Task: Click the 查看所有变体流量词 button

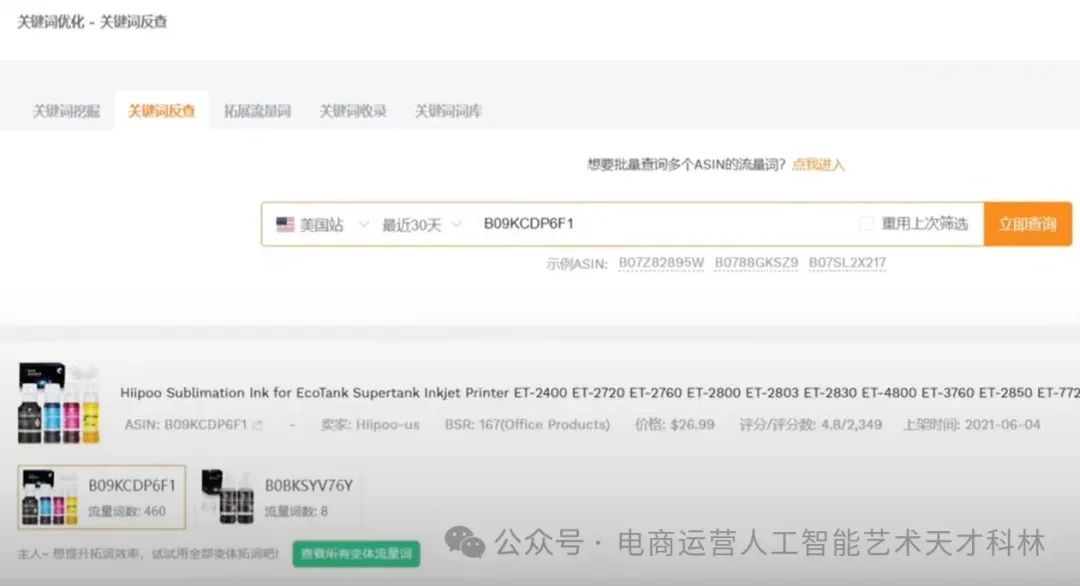Action: 355,552
